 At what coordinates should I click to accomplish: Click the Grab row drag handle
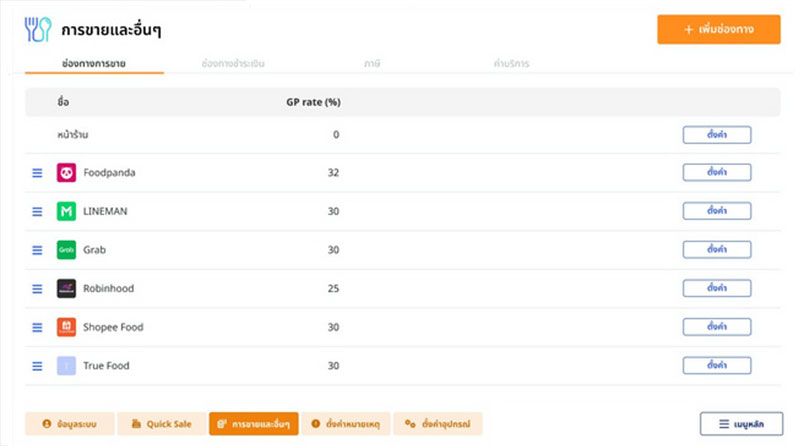[37, 250]
